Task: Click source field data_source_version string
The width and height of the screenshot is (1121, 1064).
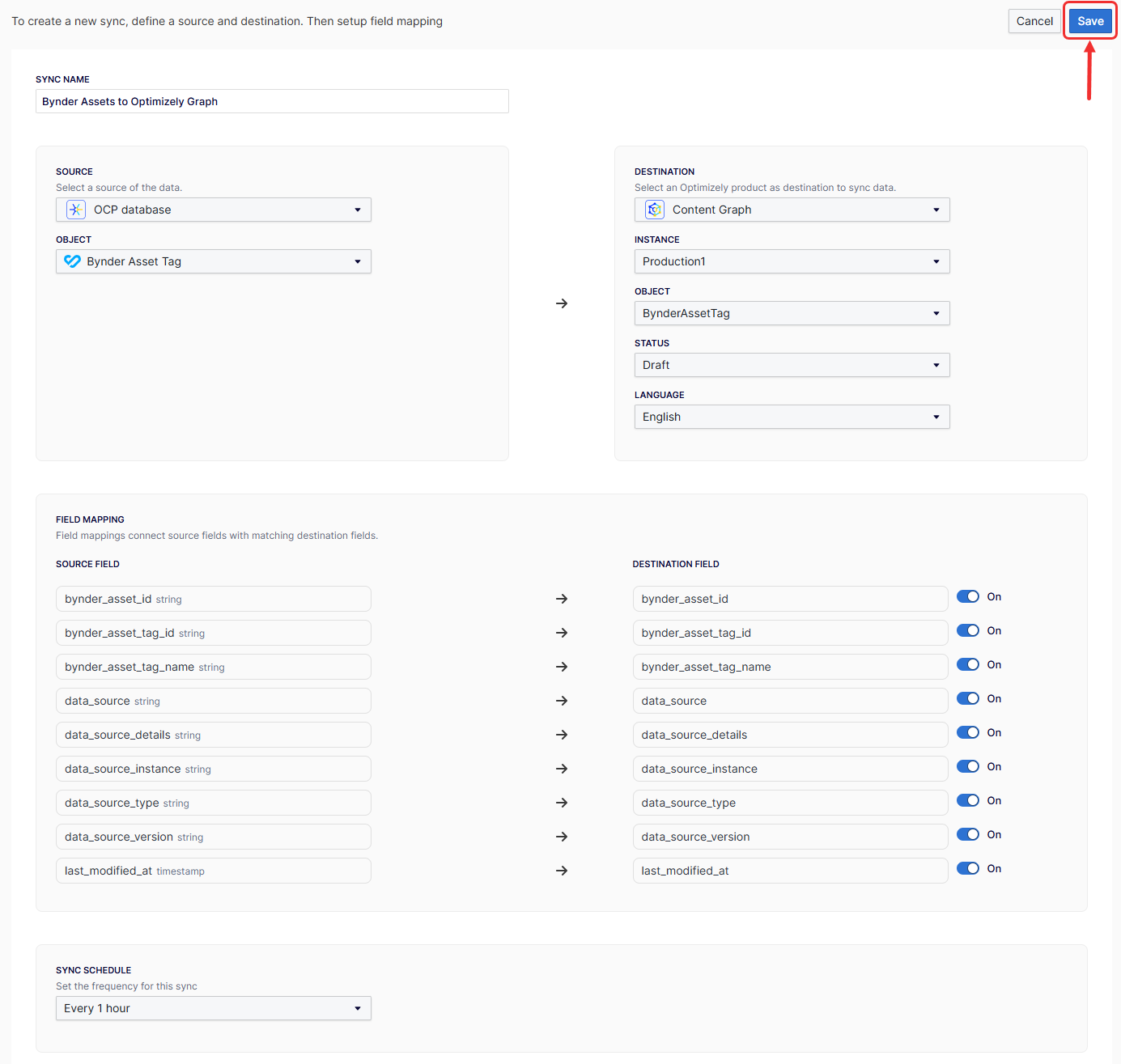Action: click(214, 837)
